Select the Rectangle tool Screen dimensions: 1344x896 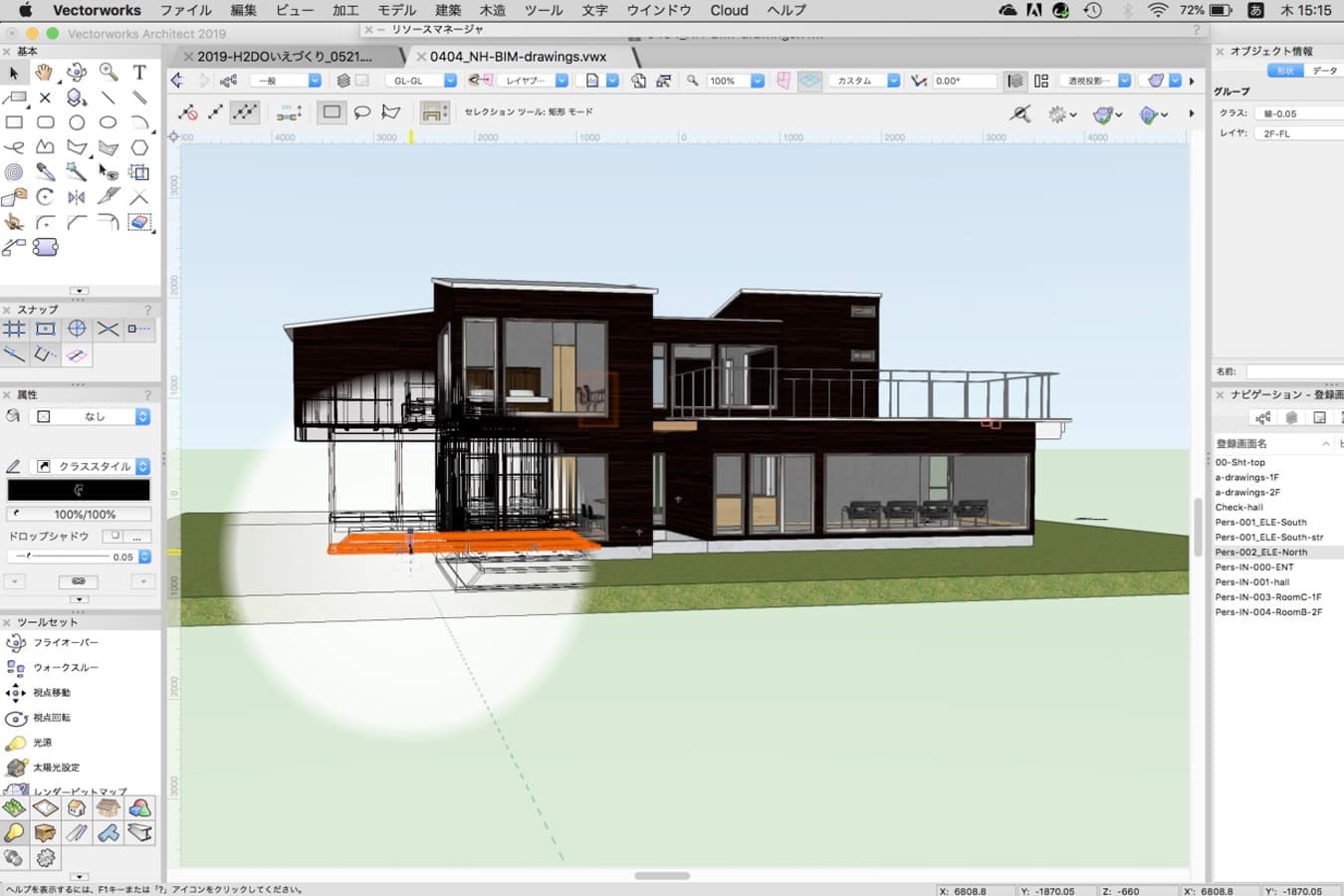coord(14,121)
